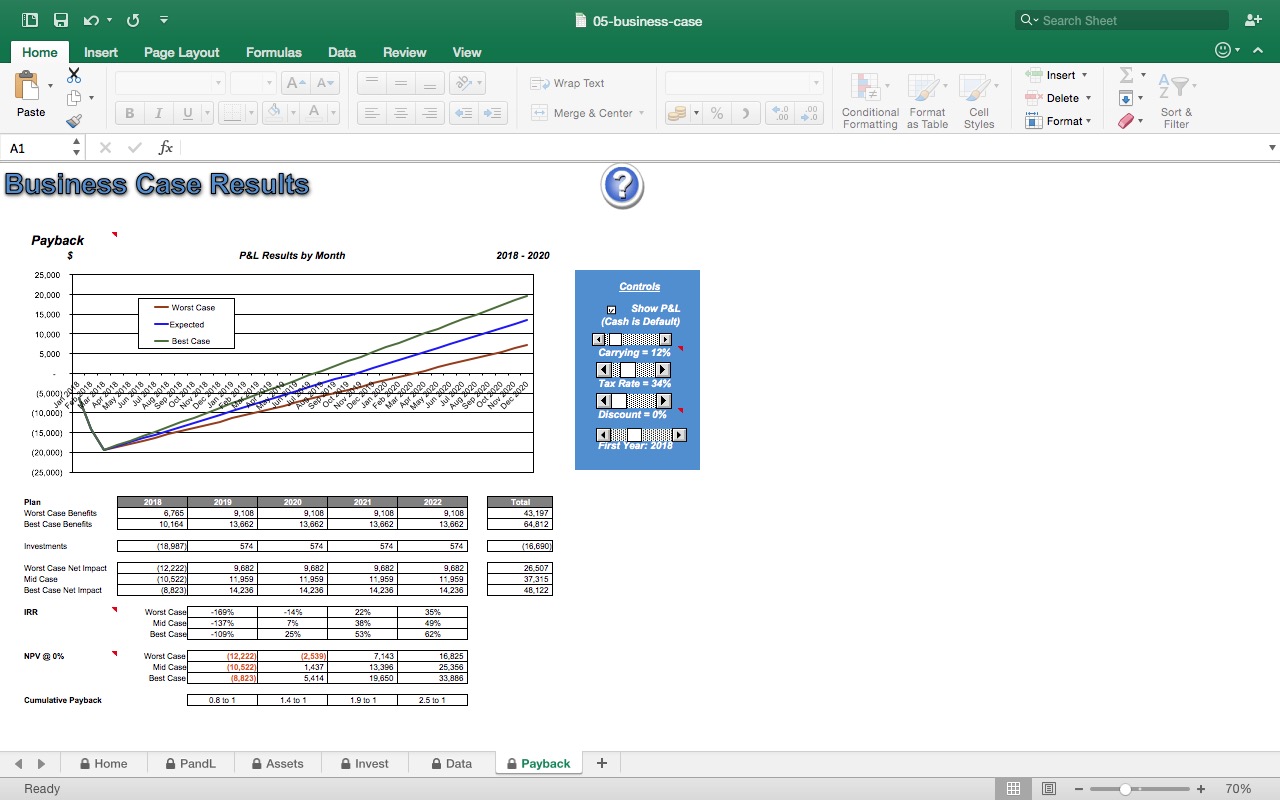The image size is (1280, 800).
Task: Click left arrow of Tax Rate scrollbar
Action: pos(603,371)
